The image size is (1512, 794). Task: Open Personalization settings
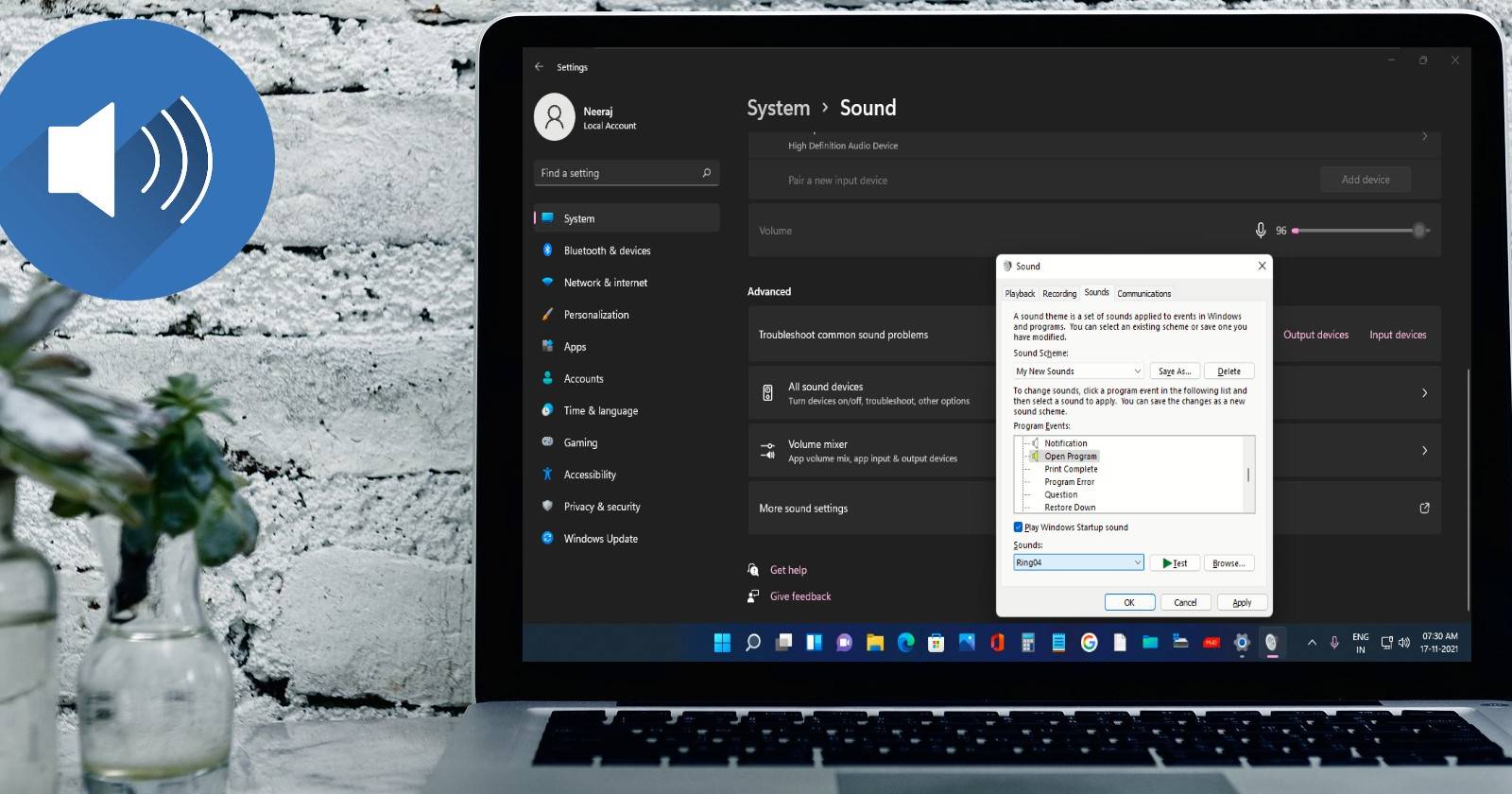tap(627, 315)
